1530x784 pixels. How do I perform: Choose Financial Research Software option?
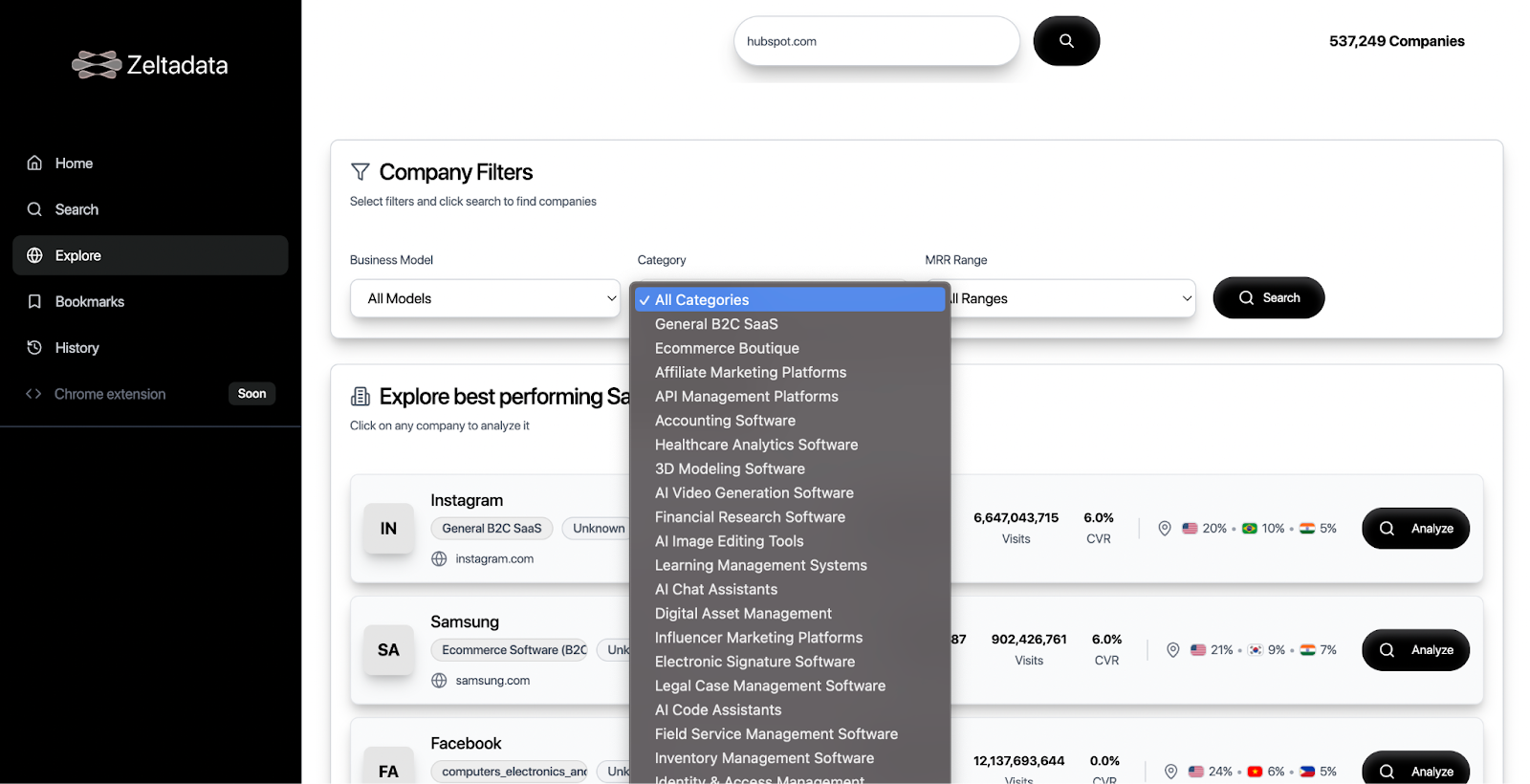coord(790,517)
